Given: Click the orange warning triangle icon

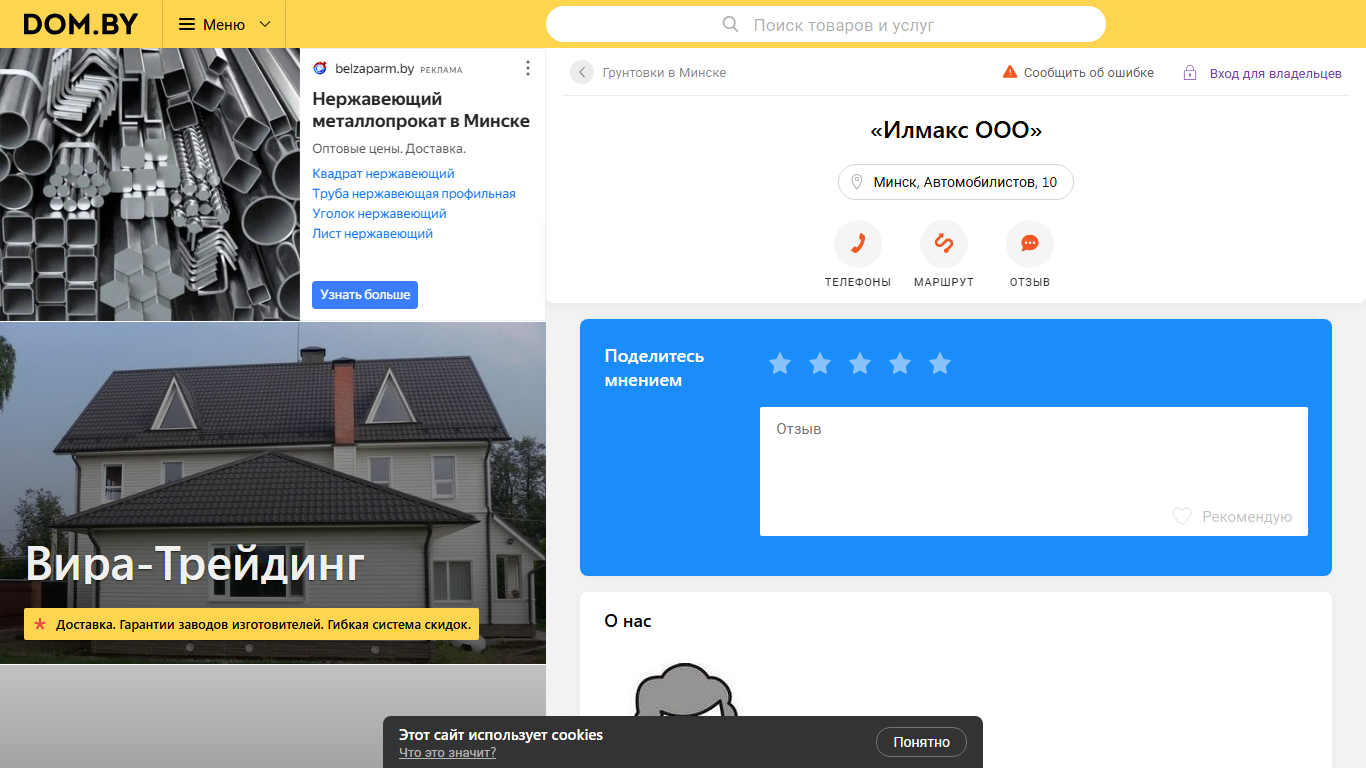Looking at the screenshot, I should [x=1010, y=72].
